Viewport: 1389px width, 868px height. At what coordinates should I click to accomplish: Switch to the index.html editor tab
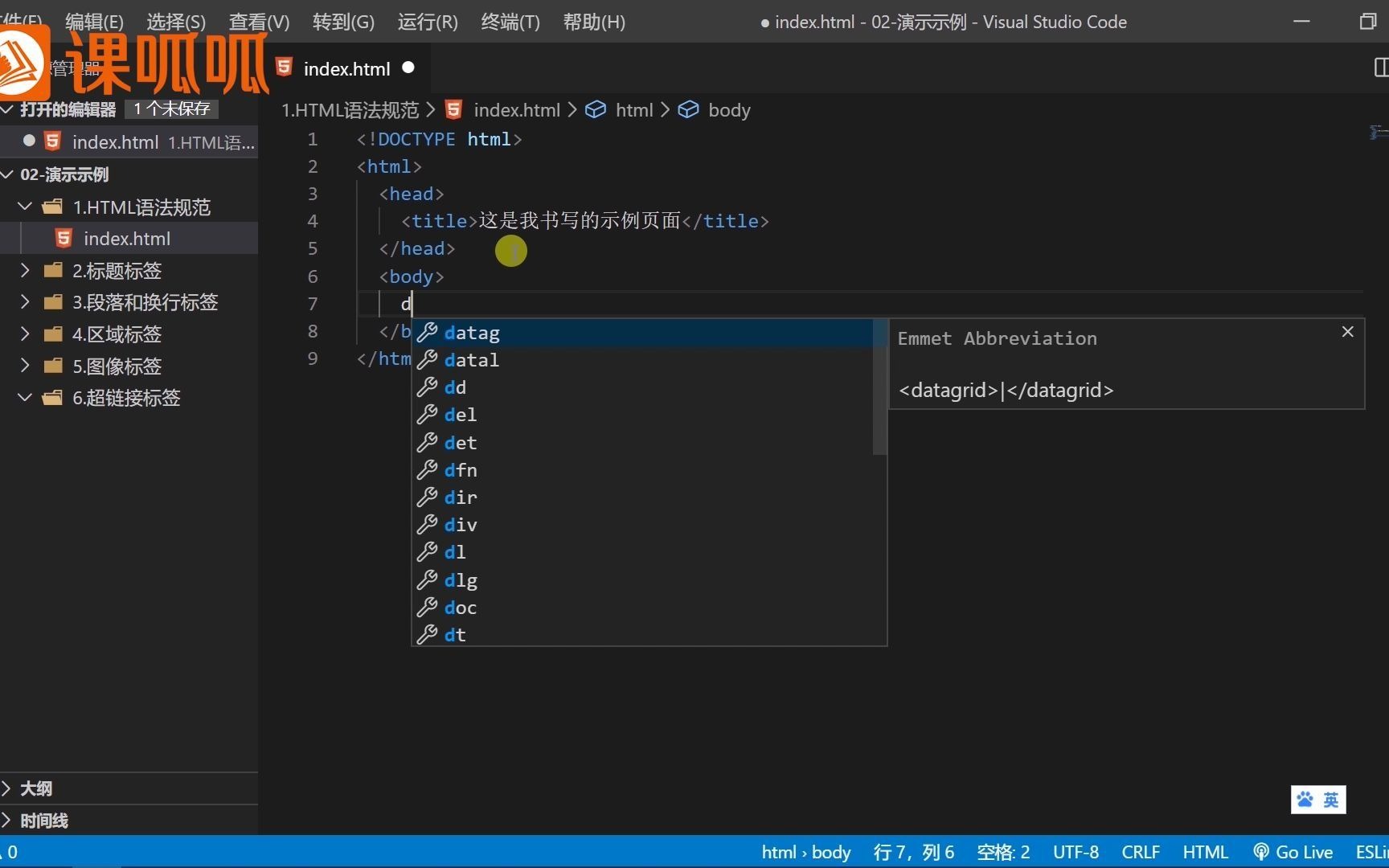click(x=346, y=68)
